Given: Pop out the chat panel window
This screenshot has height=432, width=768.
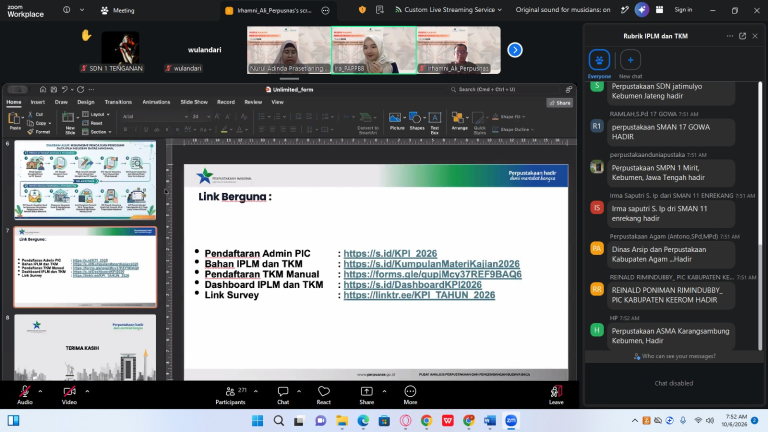Looking at the screenshot, I should (743, 36).
